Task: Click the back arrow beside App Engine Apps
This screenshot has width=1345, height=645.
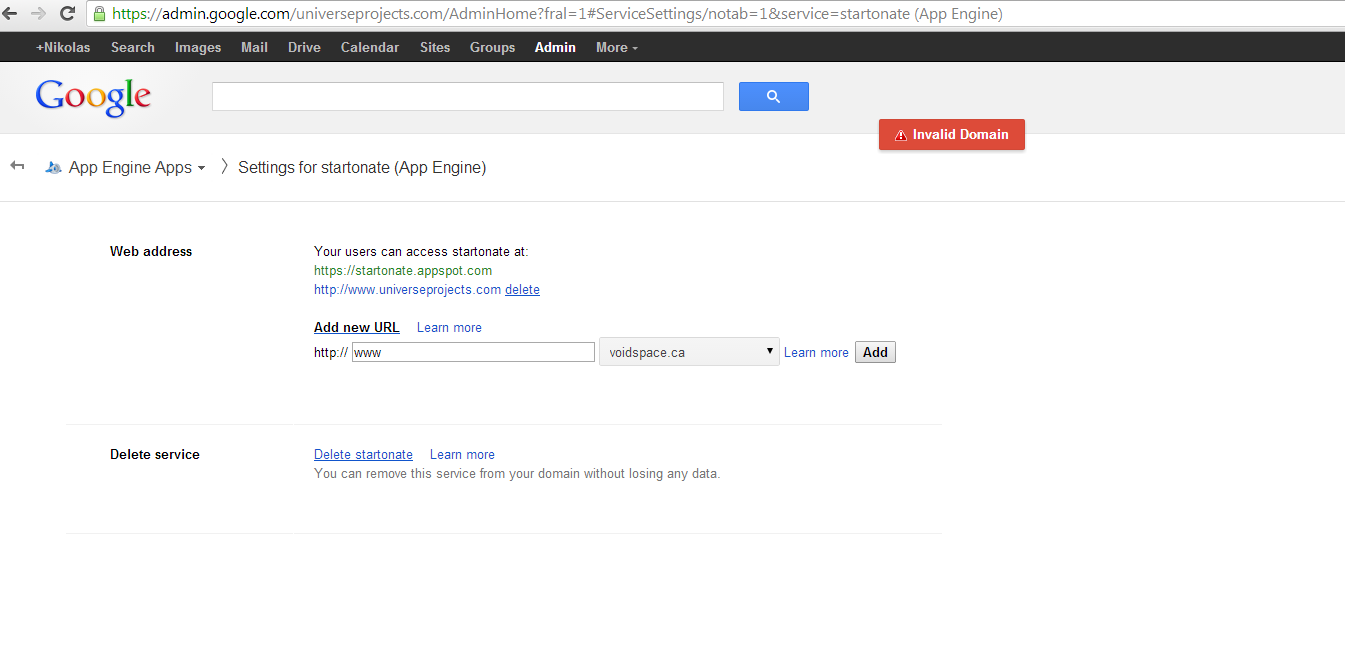Action: tap(17, 166)
